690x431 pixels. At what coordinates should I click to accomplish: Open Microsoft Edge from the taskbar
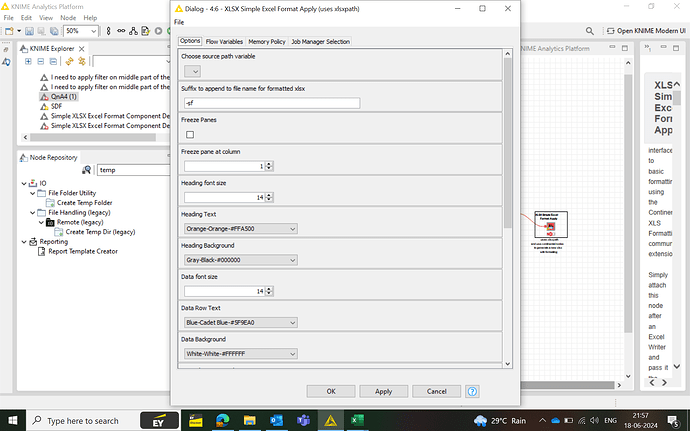point(223,420)
